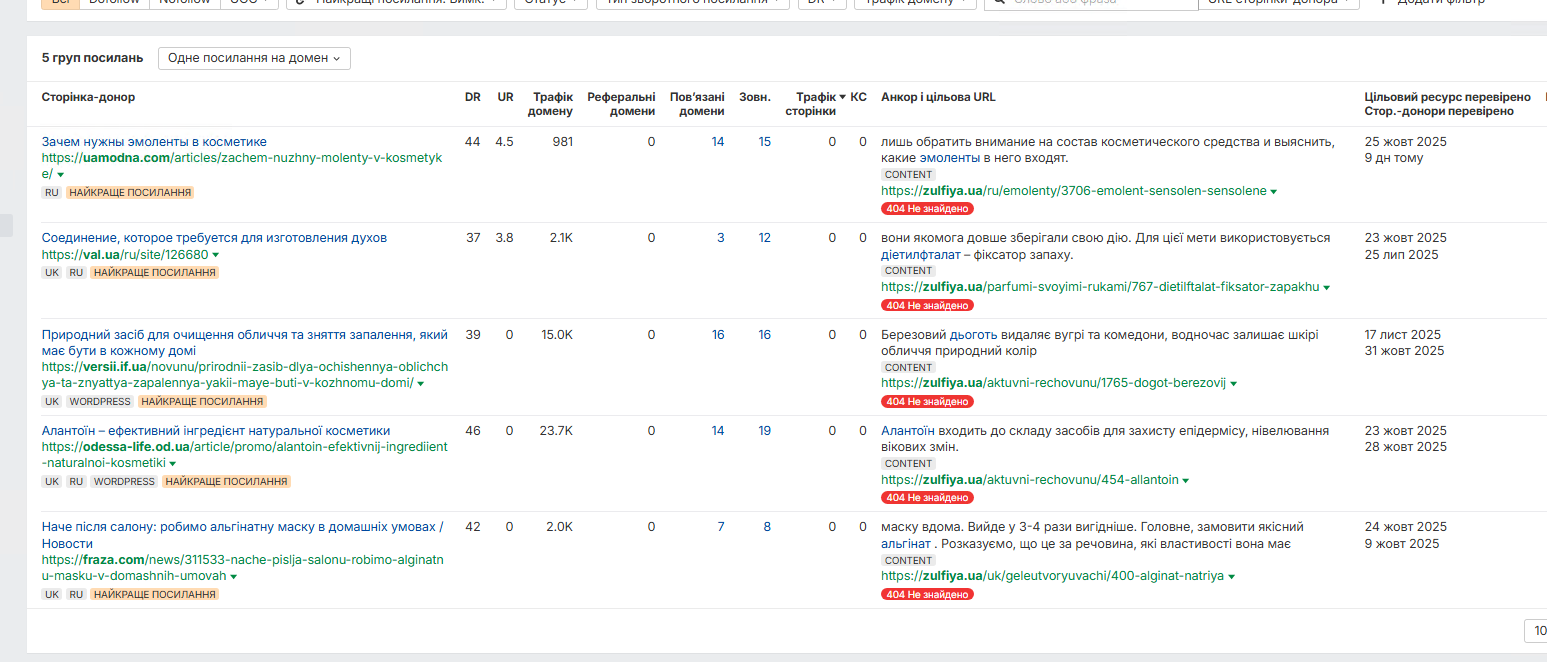Click external links value 12 for val.ua
This screenshot has width=1547, height=662.
tap(765, 238)
